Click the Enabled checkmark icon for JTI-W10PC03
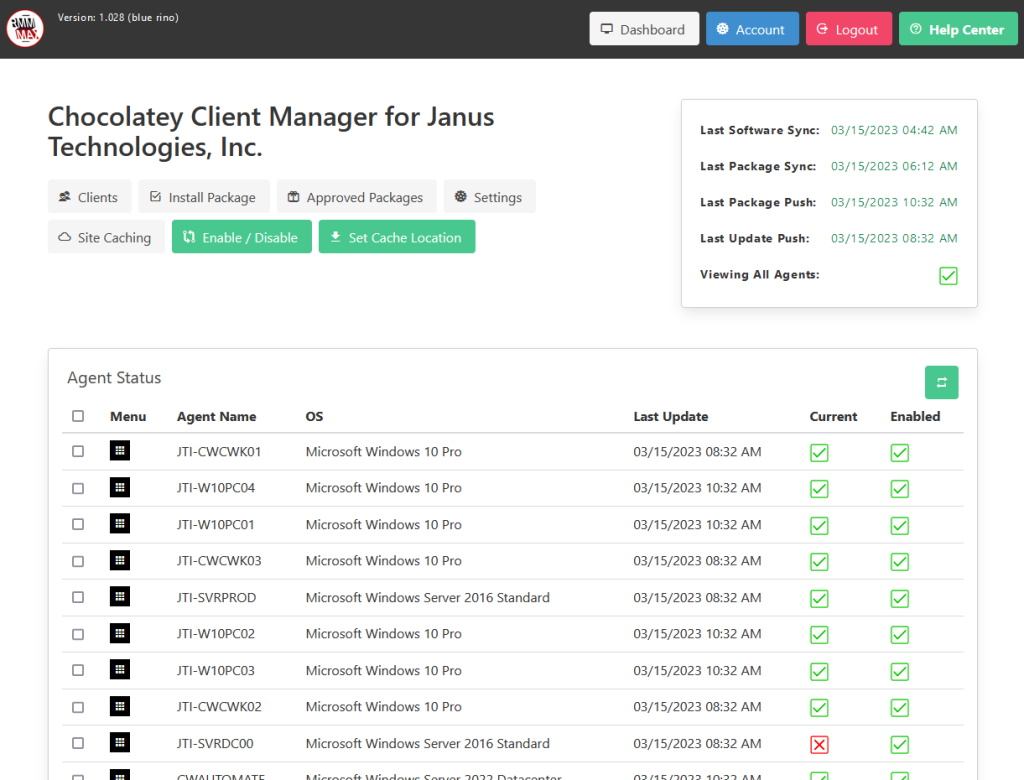The height and width of the screenshot is (780, 1024). click(x=899, y=672)
